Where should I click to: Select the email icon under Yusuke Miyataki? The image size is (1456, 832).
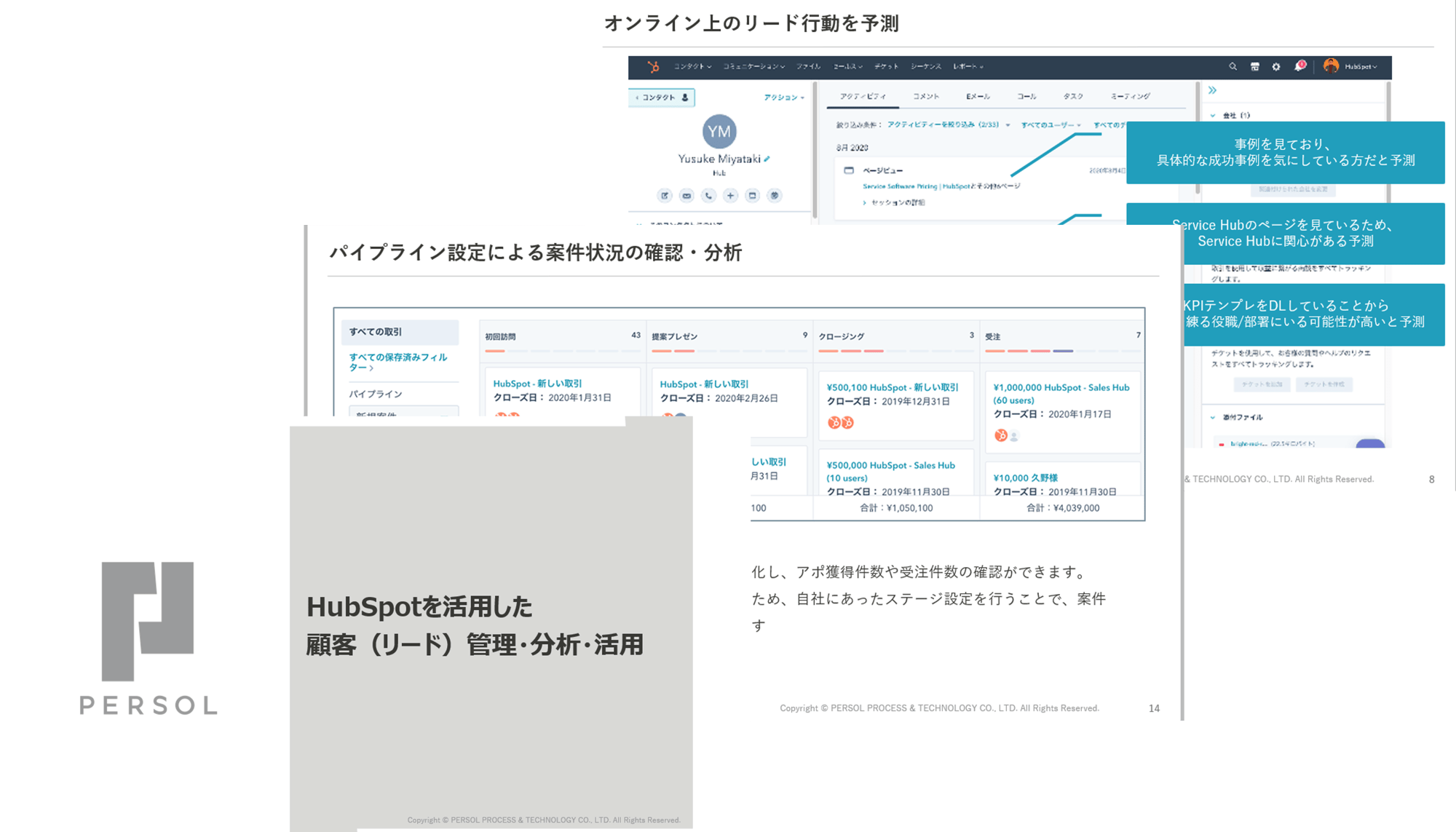click(687, 196)
